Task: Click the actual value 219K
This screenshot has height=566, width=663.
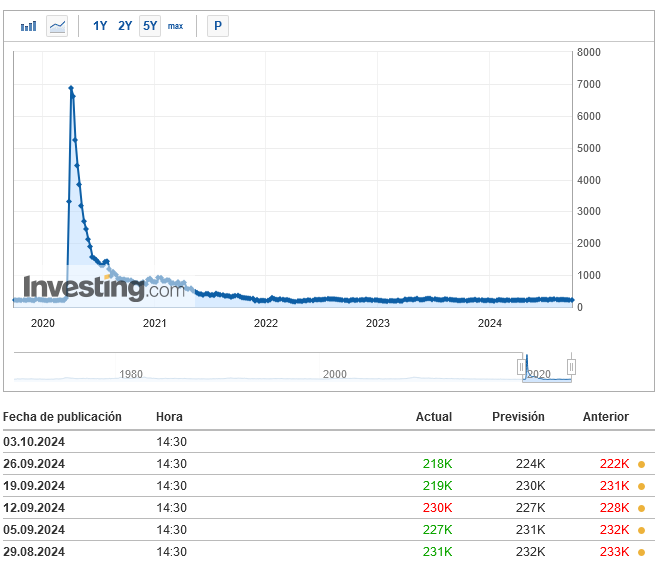Action: (438, 486)
